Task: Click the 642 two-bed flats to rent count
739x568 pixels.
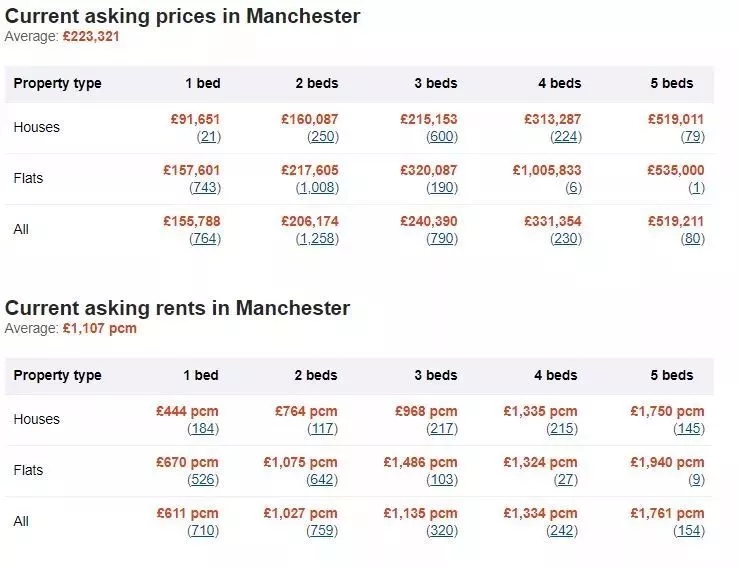Action: click(322, 479)
